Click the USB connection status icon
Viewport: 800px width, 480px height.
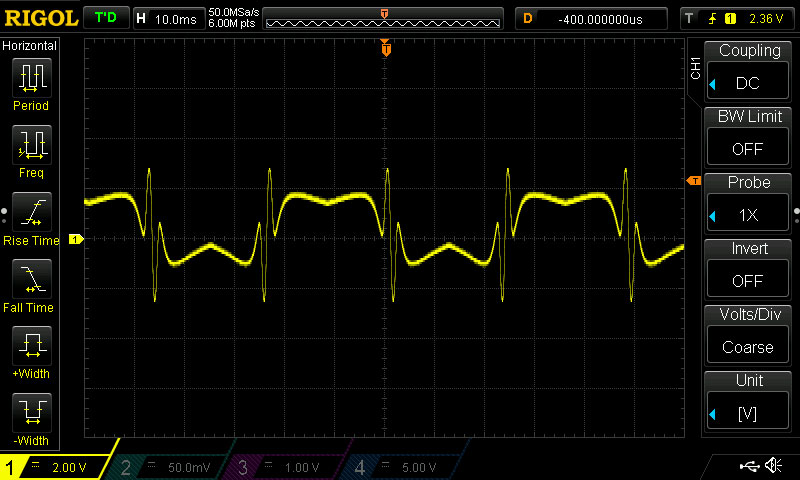pos(748,466)
